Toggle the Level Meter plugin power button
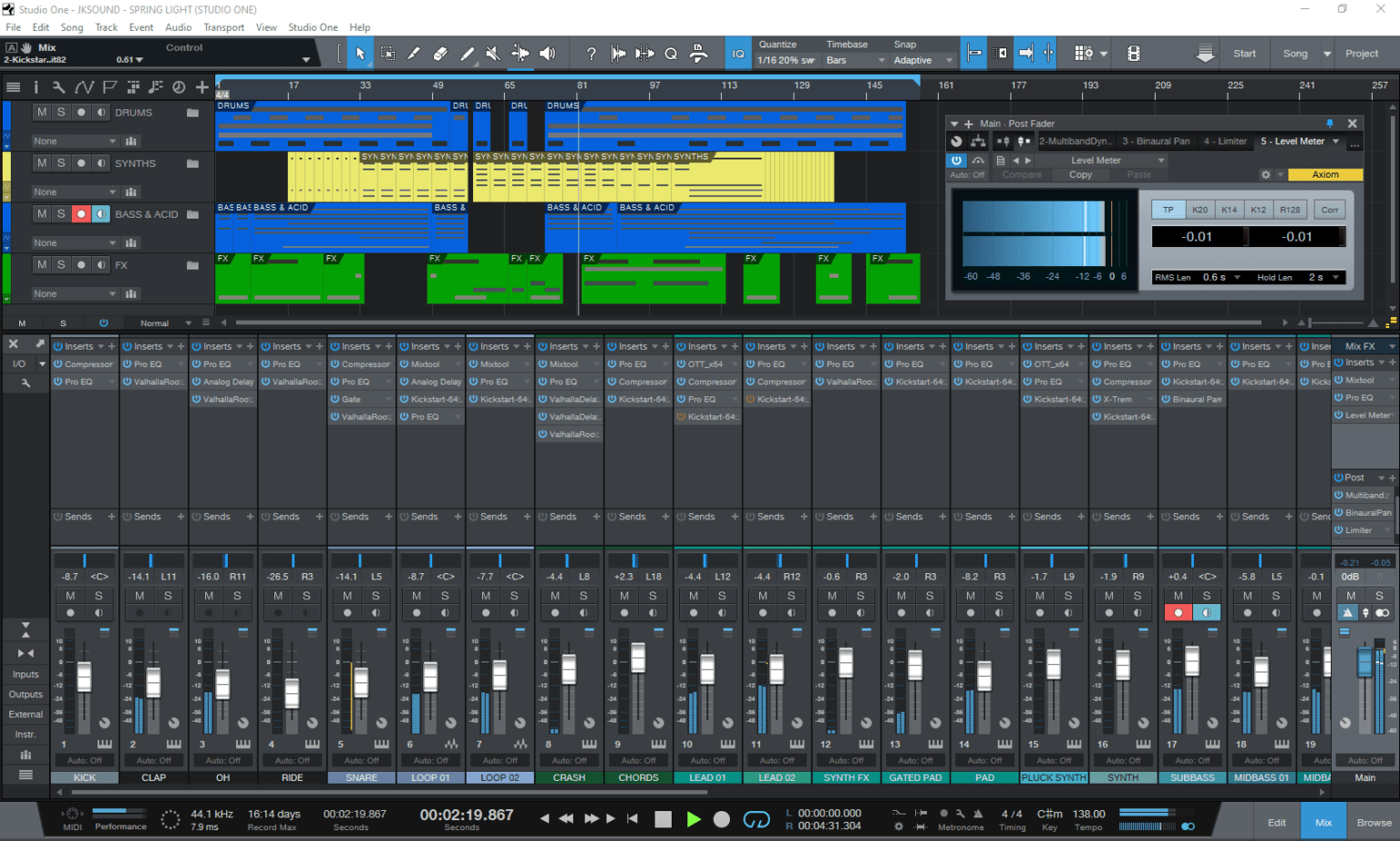This screenshot has height=841, width=1400. 956,160
